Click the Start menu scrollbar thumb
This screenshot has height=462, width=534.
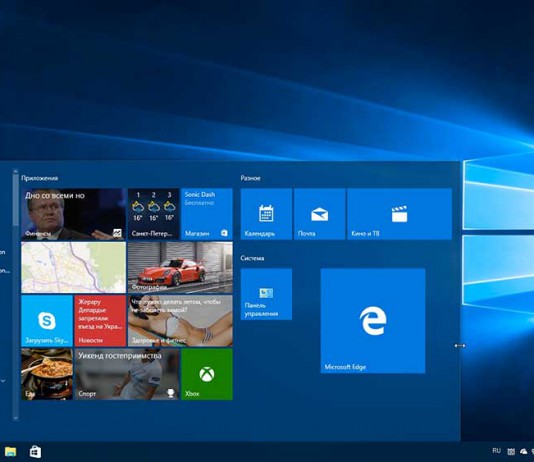click(15, 200)
